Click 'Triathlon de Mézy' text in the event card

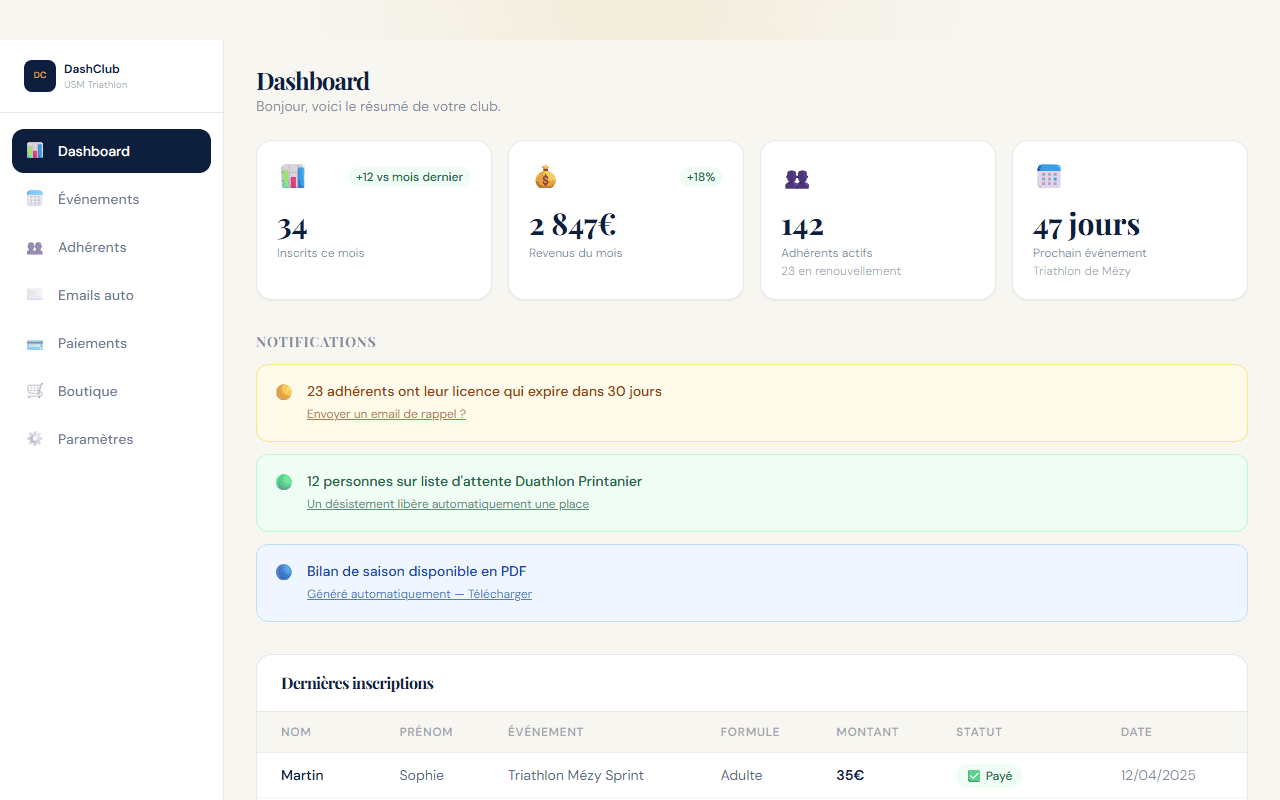[x=1082, y=271]
